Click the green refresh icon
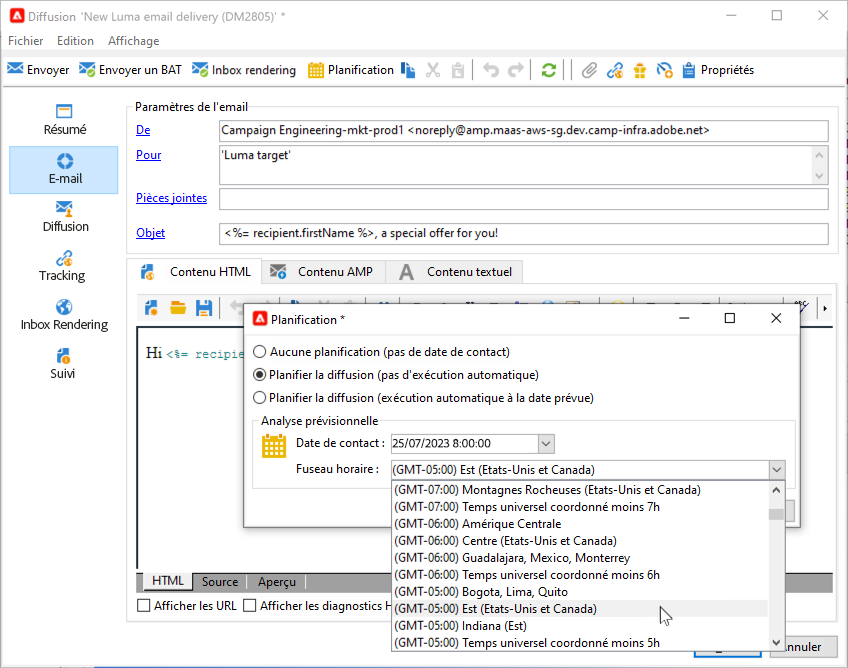The image size is (848, 668). coord(548,70)
